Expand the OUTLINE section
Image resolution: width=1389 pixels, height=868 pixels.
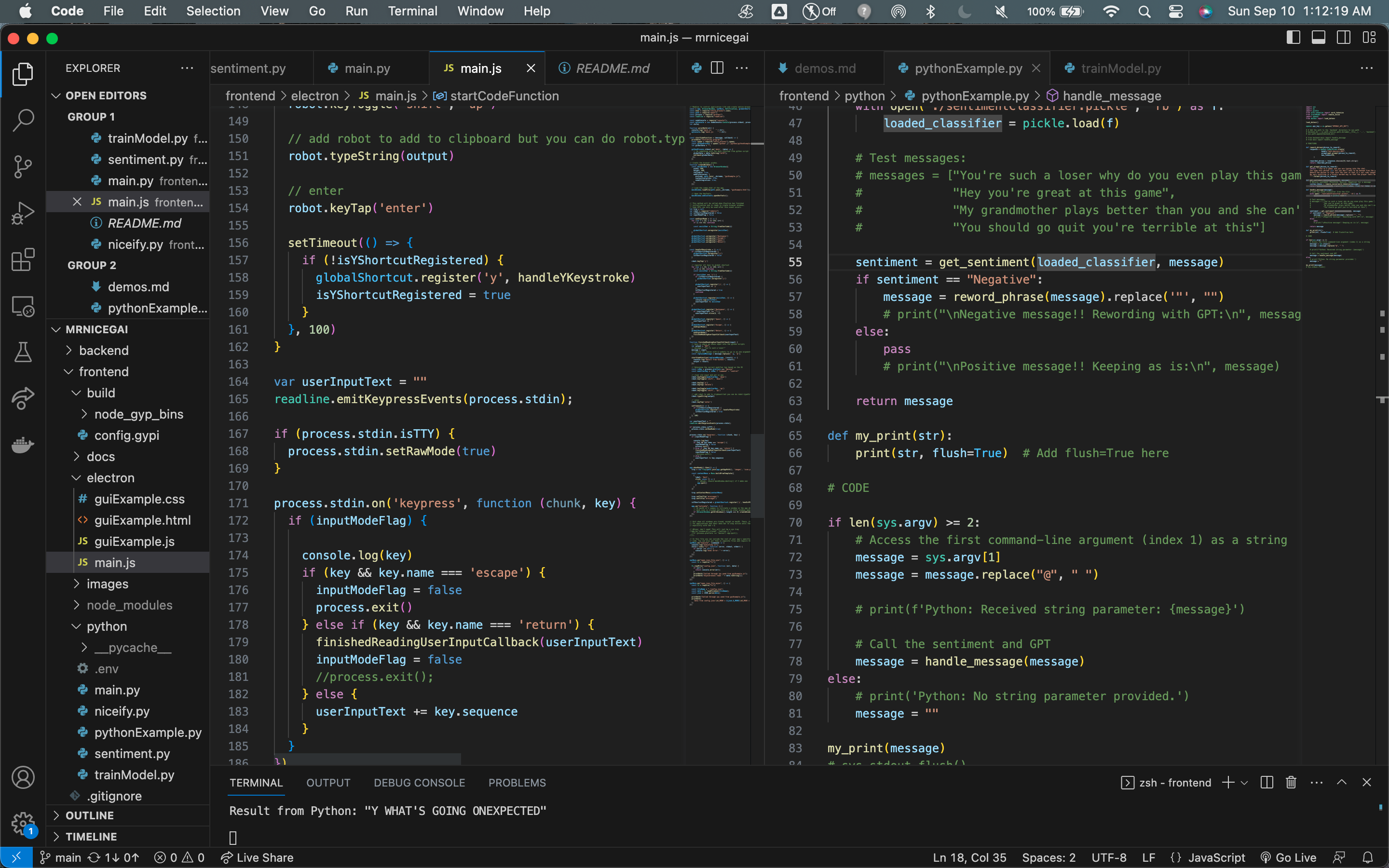90,815
